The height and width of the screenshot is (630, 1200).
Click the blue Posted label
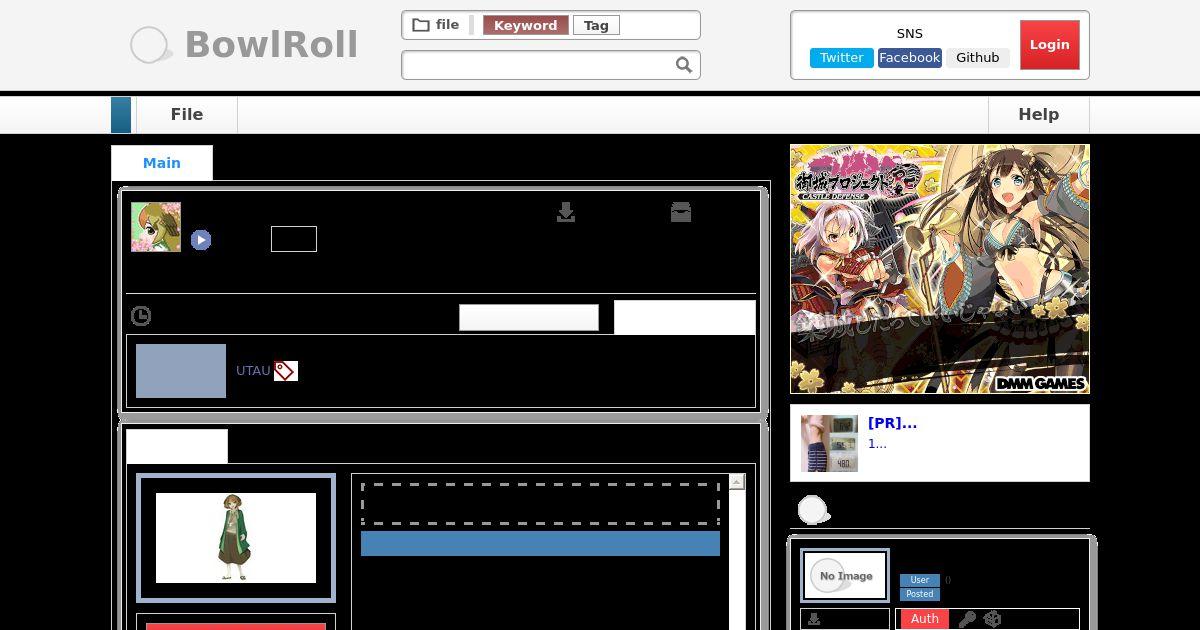[920, 594]
